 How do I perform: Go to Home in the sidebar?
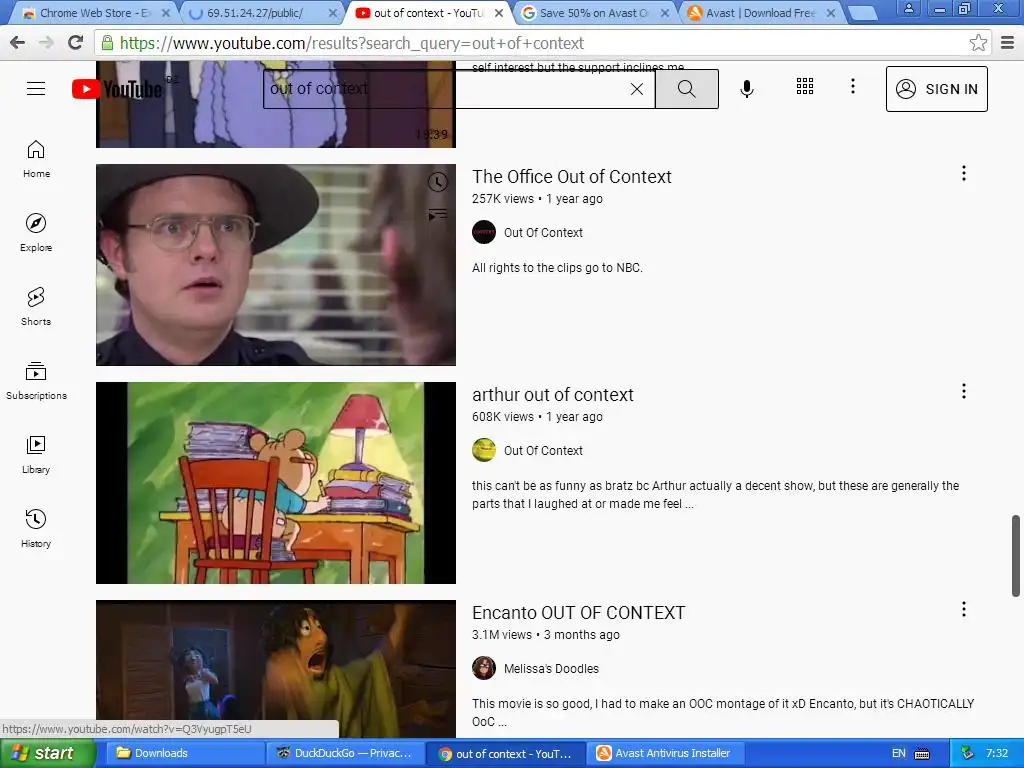coord(36,159)
